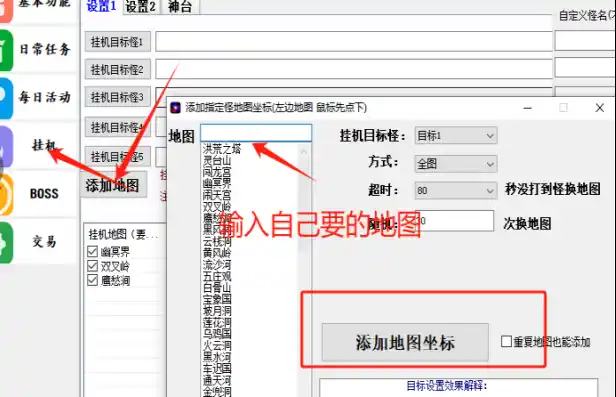
Task: Select 莲花洞 in the map list
Action: click(x=217, y=323)
